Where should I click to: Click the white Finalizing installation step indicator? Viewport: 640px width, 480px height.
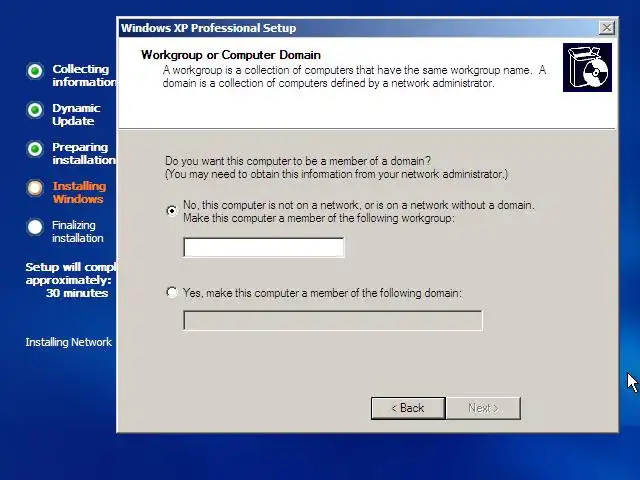pos(35,227)
